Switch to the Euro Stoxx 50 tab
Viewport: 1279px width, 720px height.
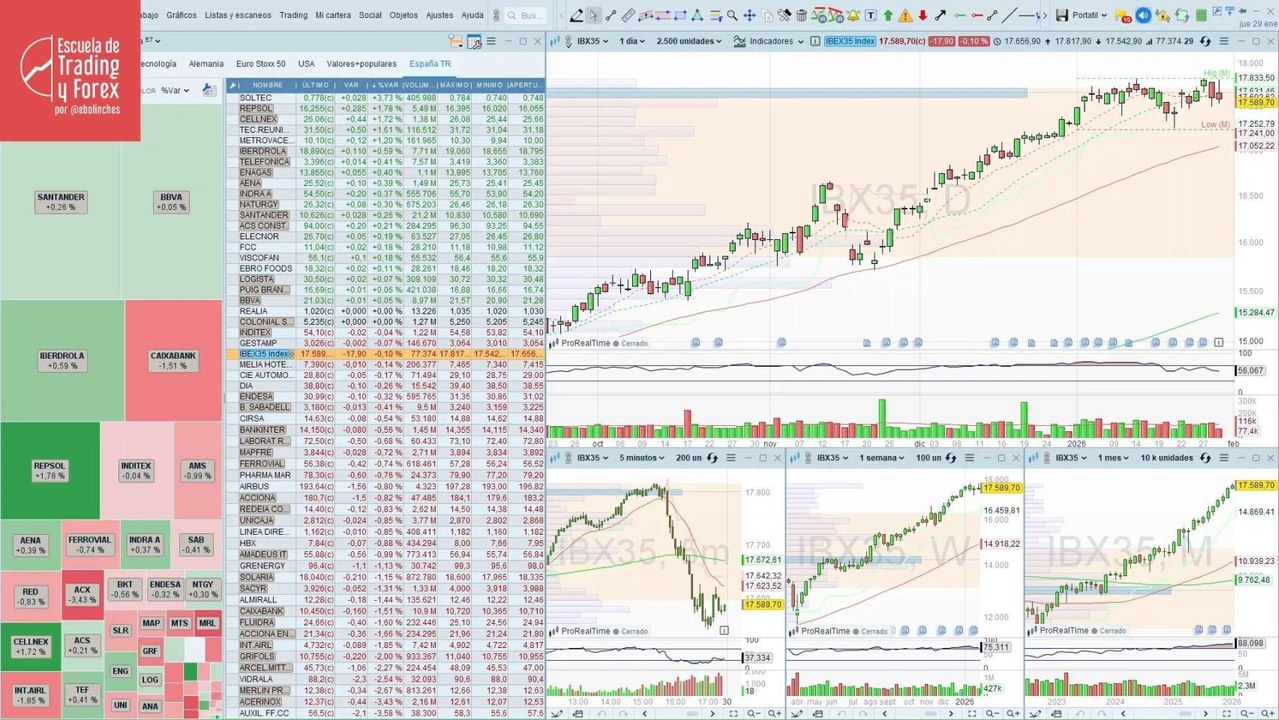point(260,64)
